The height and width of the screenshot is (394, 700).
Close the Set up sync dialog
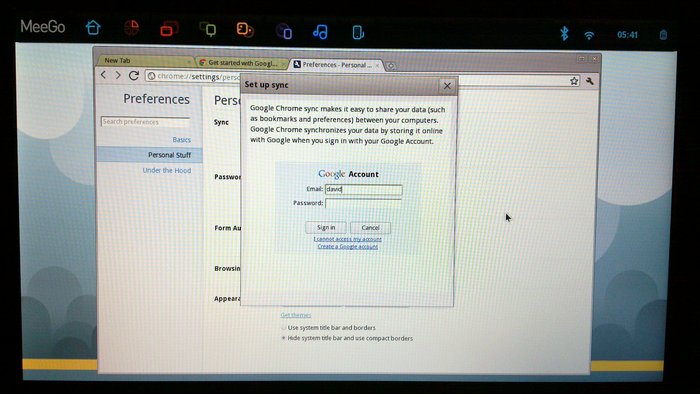coord(447,86)
